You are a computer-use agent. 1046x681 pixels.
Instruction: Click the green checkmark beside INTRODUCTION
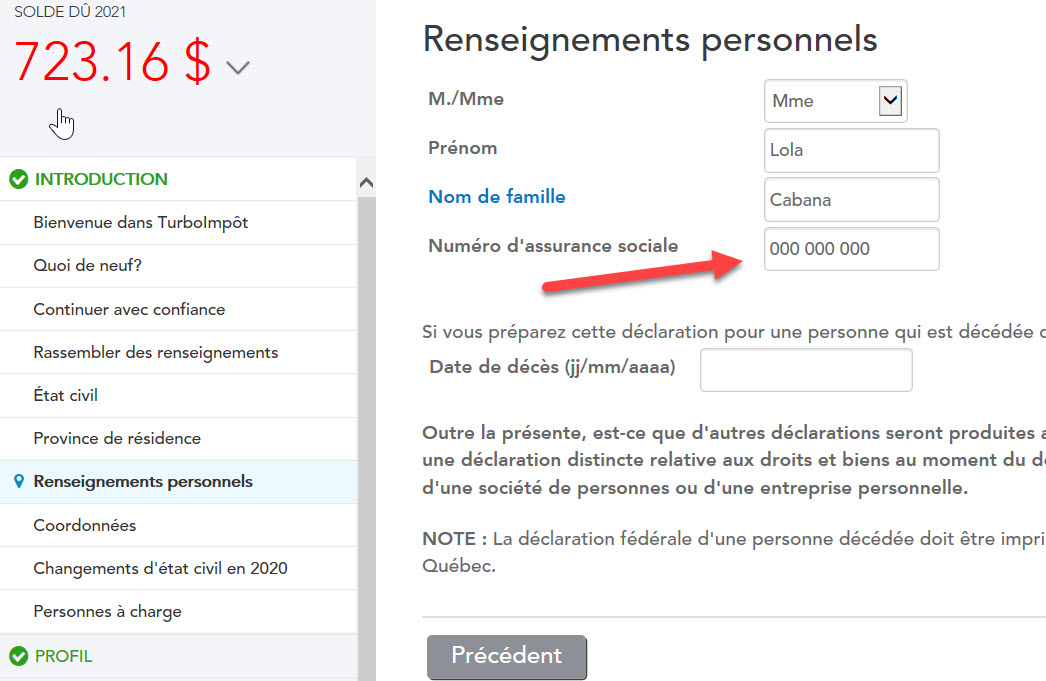click(x=18, y=180)
